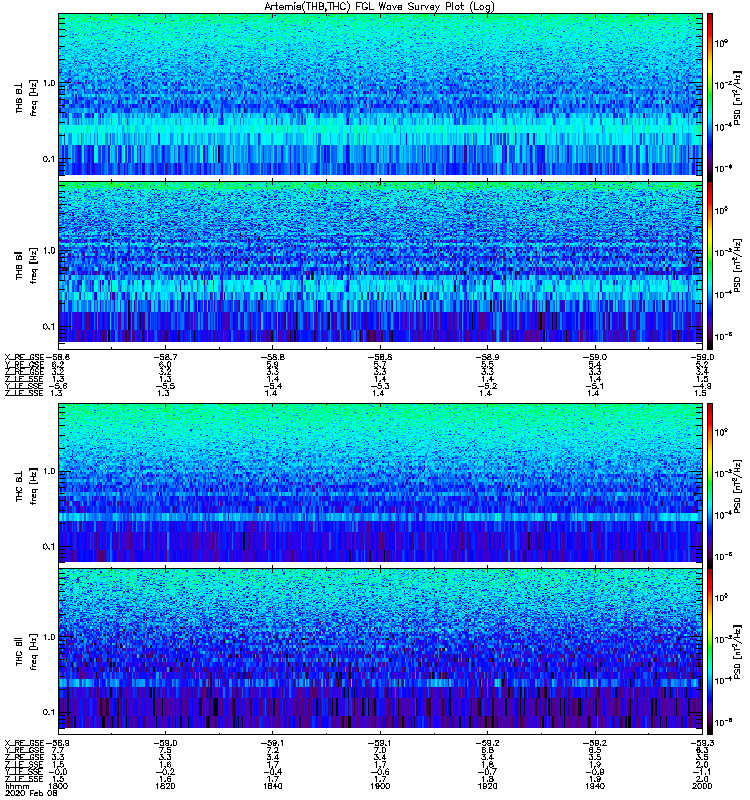This screenshot has height=800, width=750.
Task: Click the '1.0' frequency tick of THB B∥ panel
Action: click(49, 250)
